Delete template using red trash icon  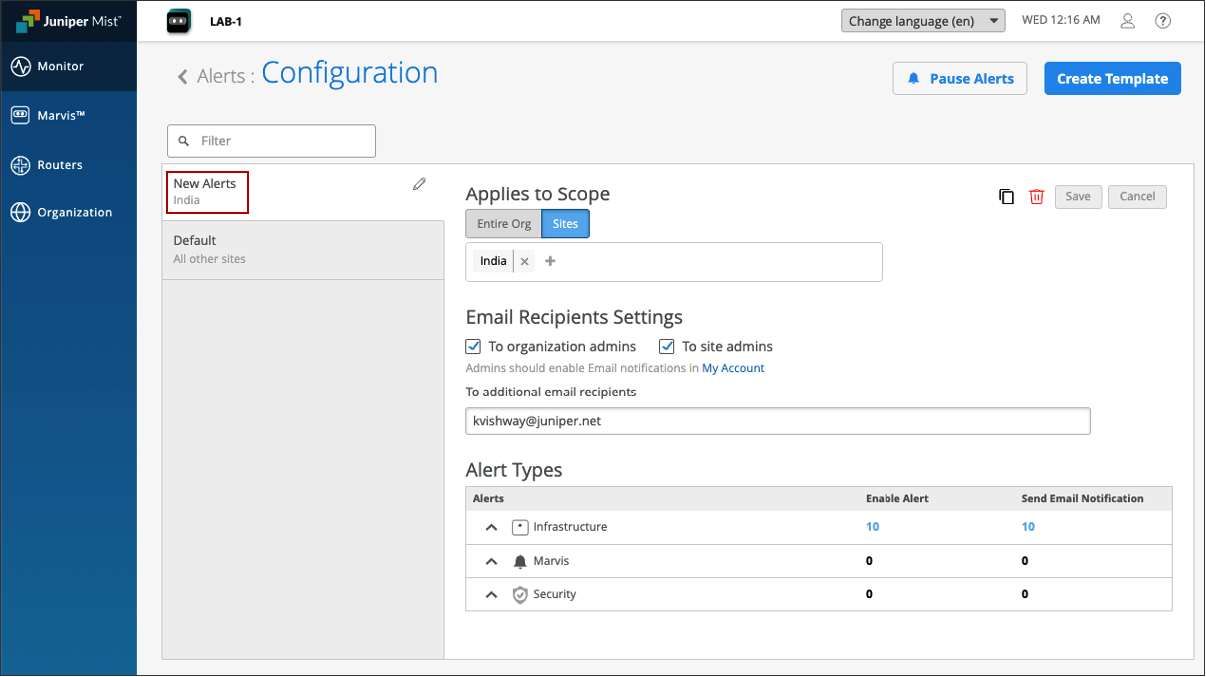coord(1036,197)
